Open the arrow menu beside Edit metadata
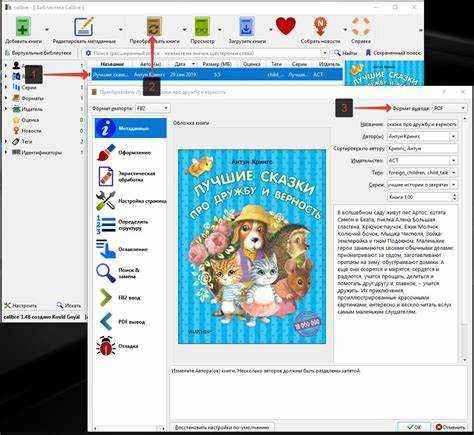The image size is (474, 435). tap(121, 30)
